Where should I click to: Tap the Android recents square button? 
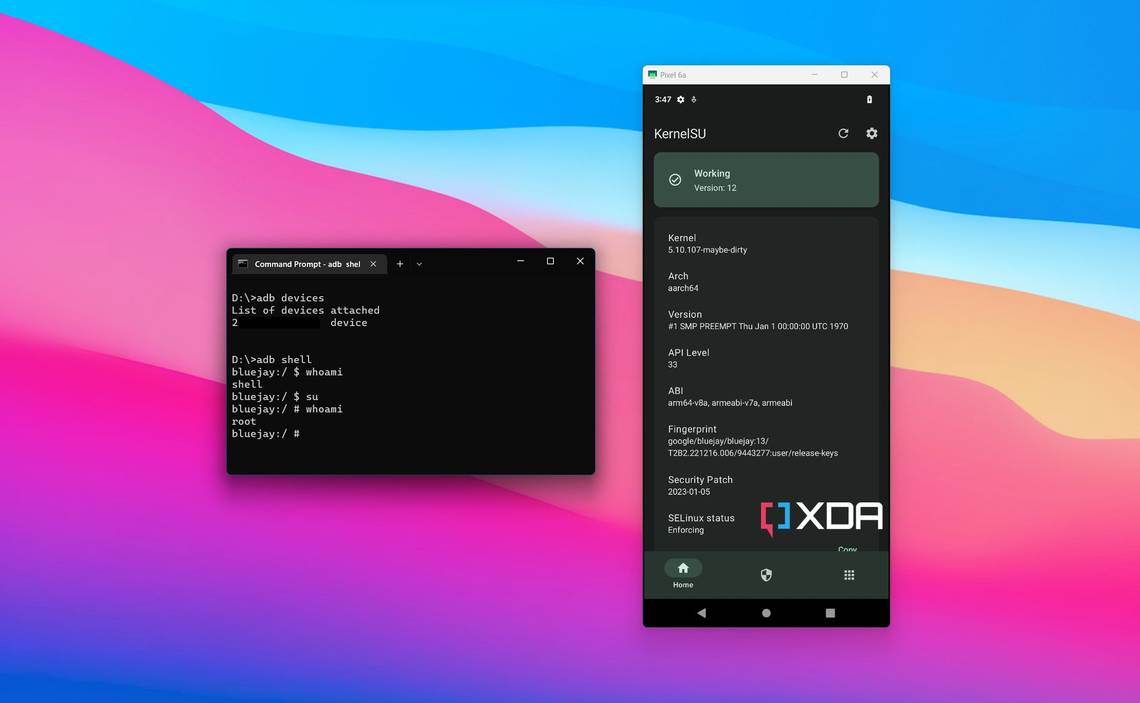coord(830,613)
